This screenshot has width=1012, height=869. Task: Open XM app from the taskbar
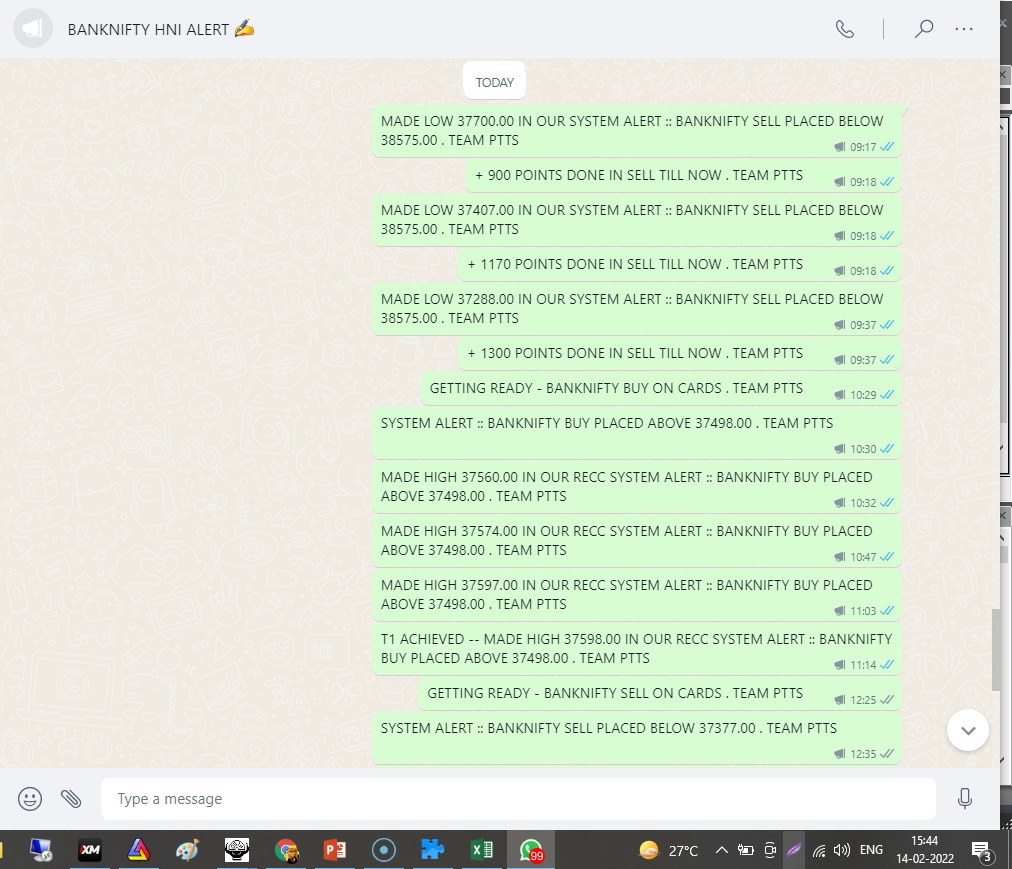[90, 850]
